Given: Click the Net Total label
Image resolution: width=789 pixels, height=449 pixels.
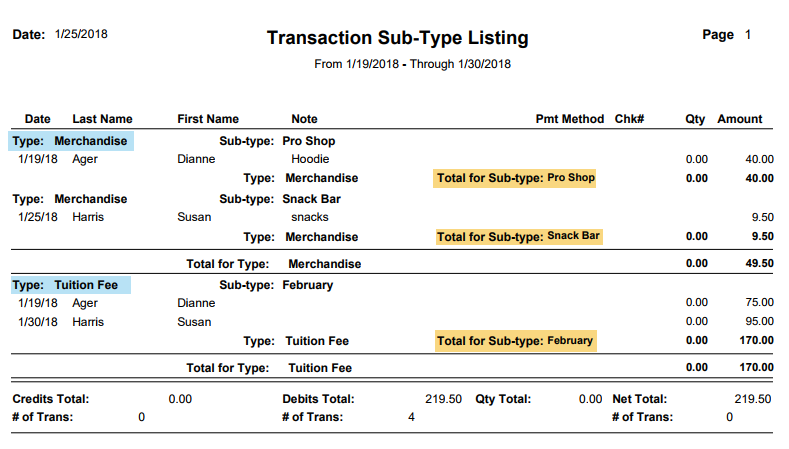Looking at the screenshot, I should click(x=638, y=399).
